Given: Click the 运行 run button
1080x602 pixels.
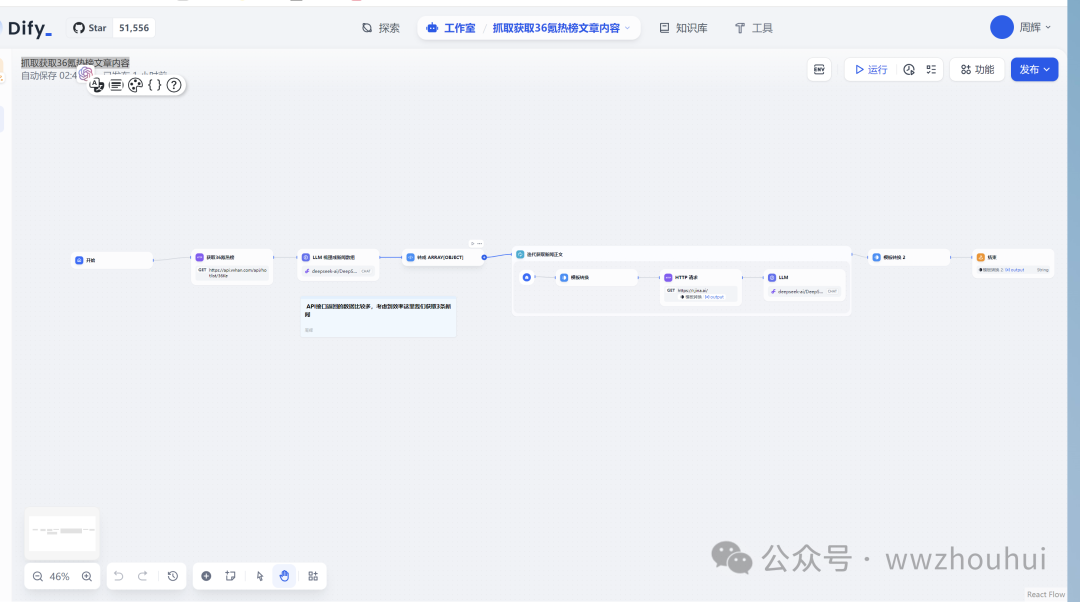Looking at the screenshot, I should 870,69.
